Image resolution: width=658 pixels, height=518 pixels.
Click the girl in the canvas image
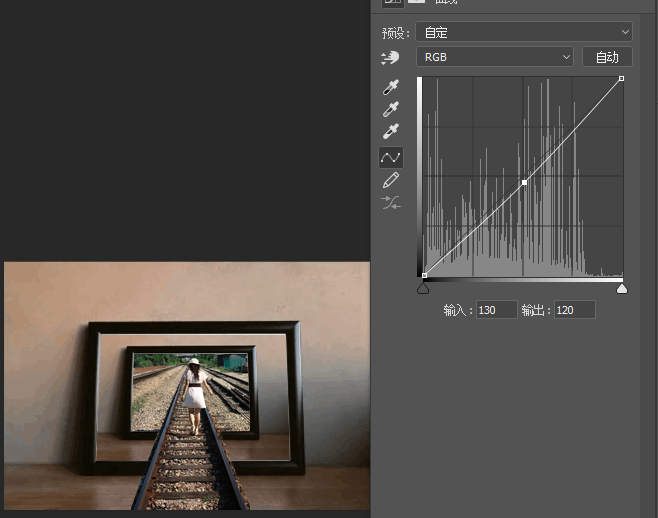click(x=195, y=395)
